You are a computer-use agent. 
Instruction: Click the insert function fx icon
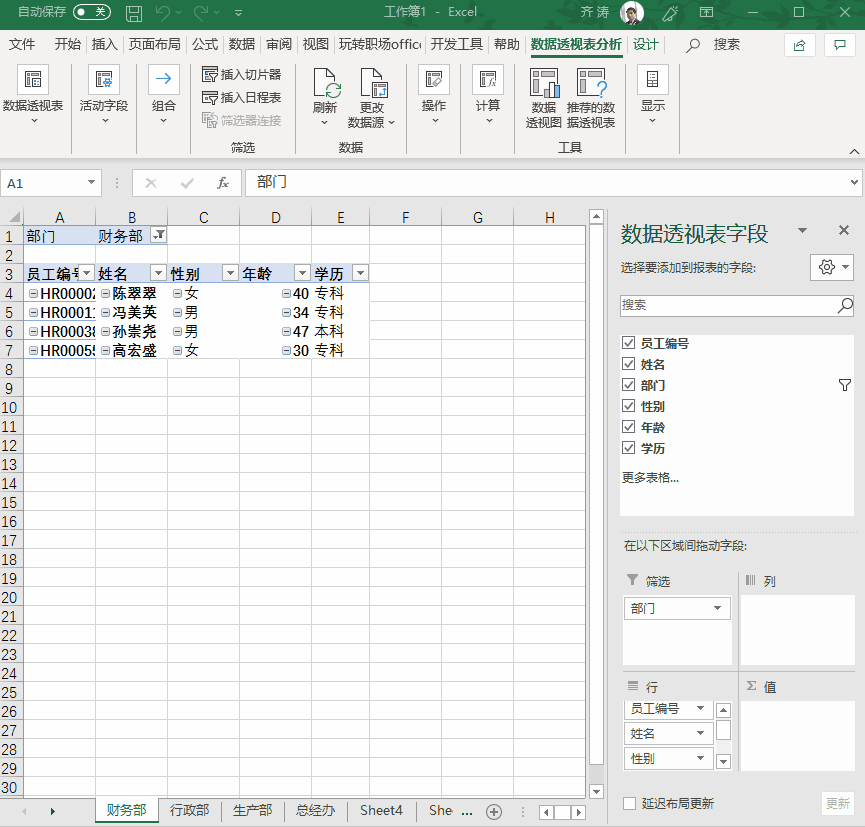223,183
